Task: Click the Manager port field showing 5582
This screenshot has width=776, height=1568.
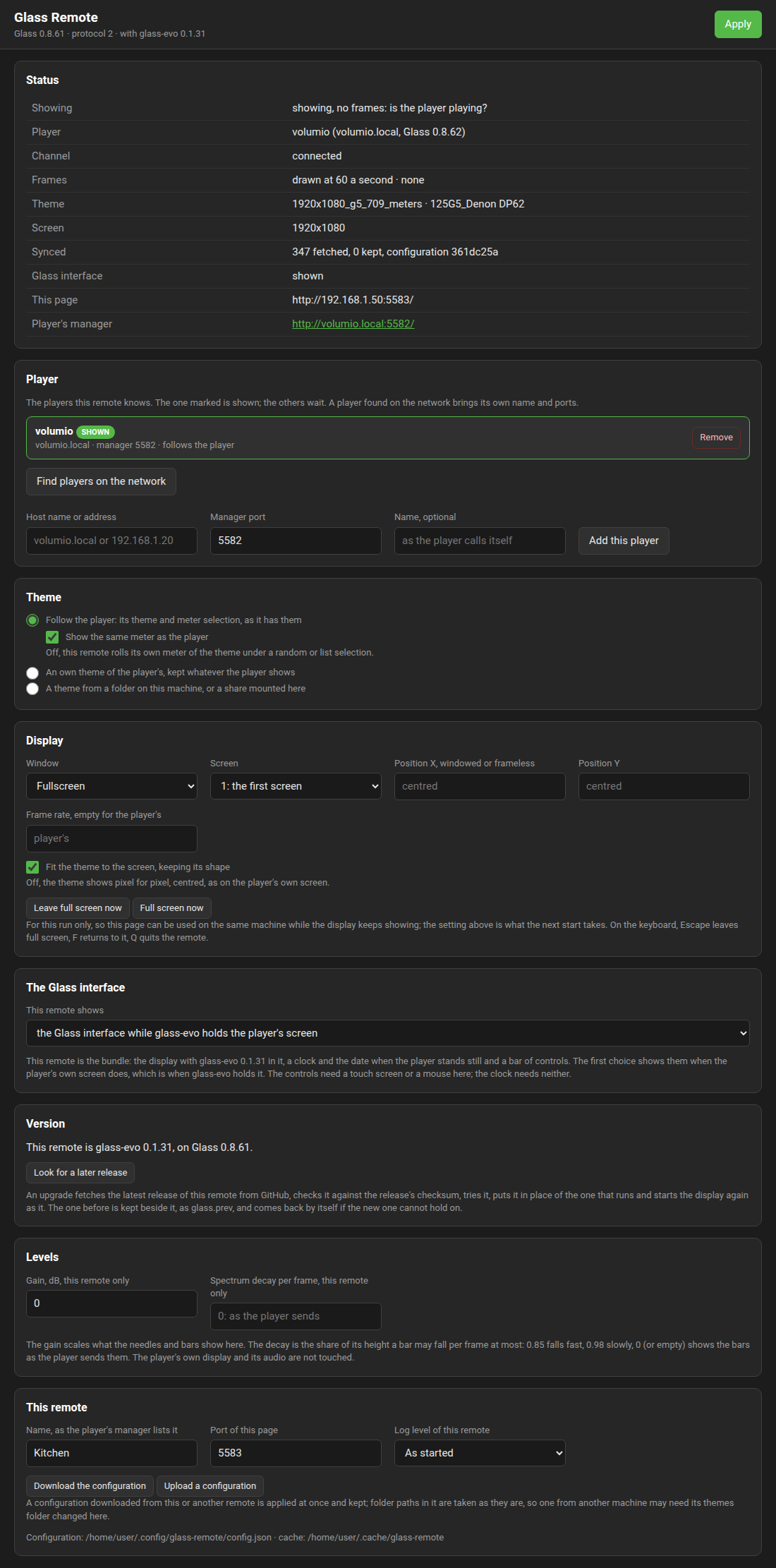Action: 296,541
